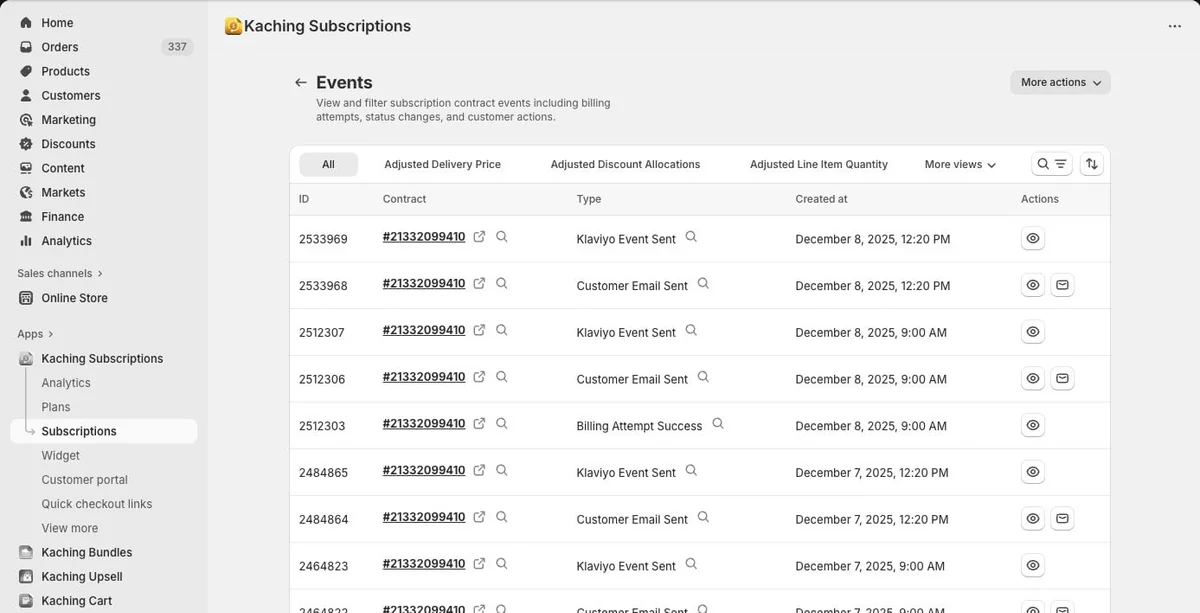
Task: Filter by Klaviyo Event Sent type in row 2512307
Action: tap(691, 331)
